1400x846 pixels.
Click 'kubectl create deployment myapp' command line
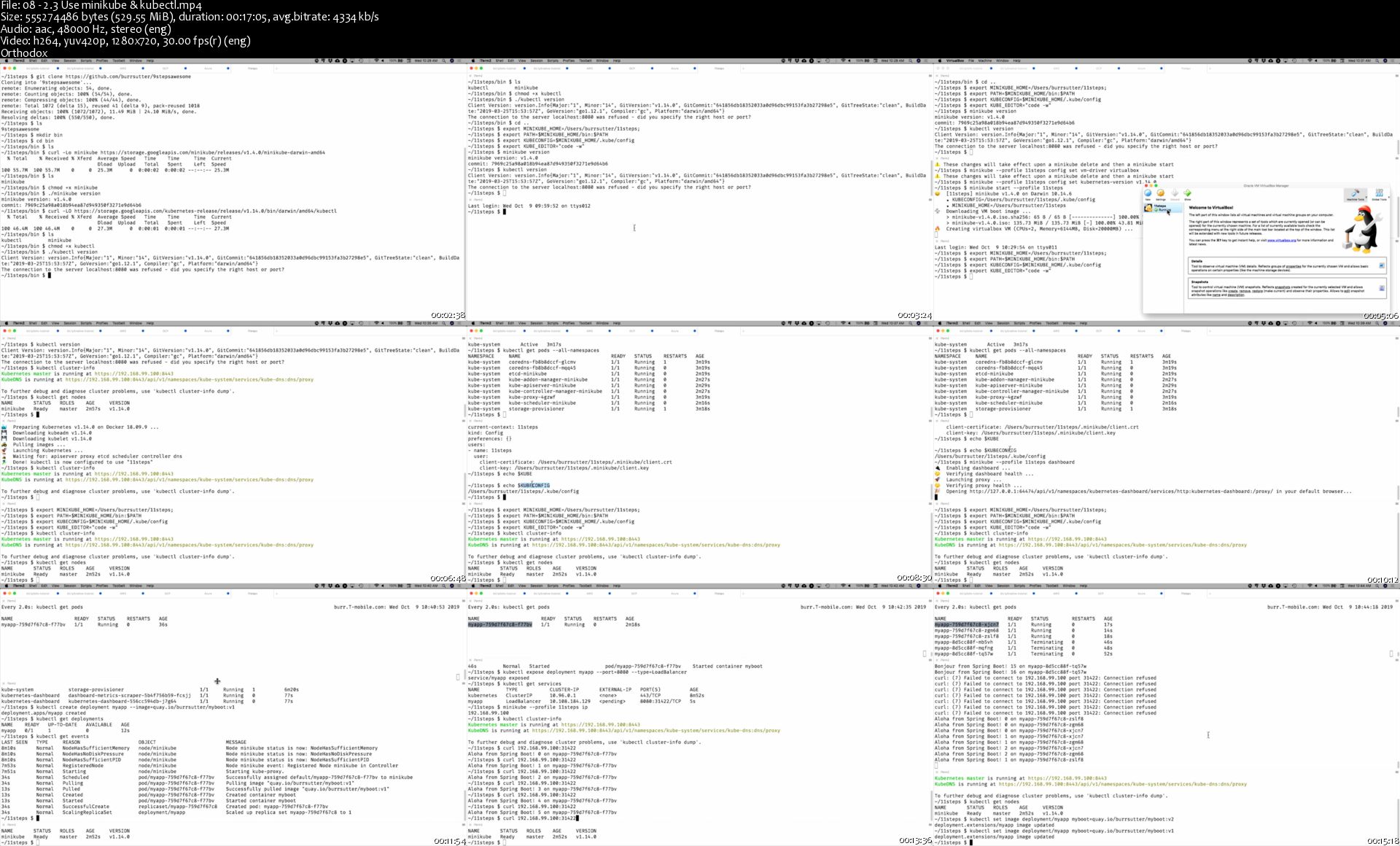(118, 707)
